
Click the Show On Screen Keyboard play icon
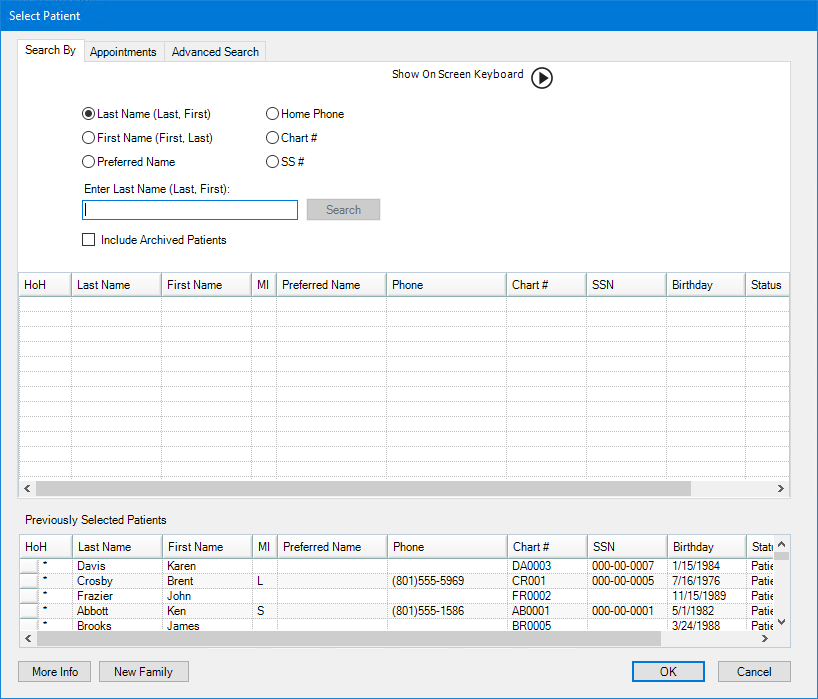click(x=541, y=78)
